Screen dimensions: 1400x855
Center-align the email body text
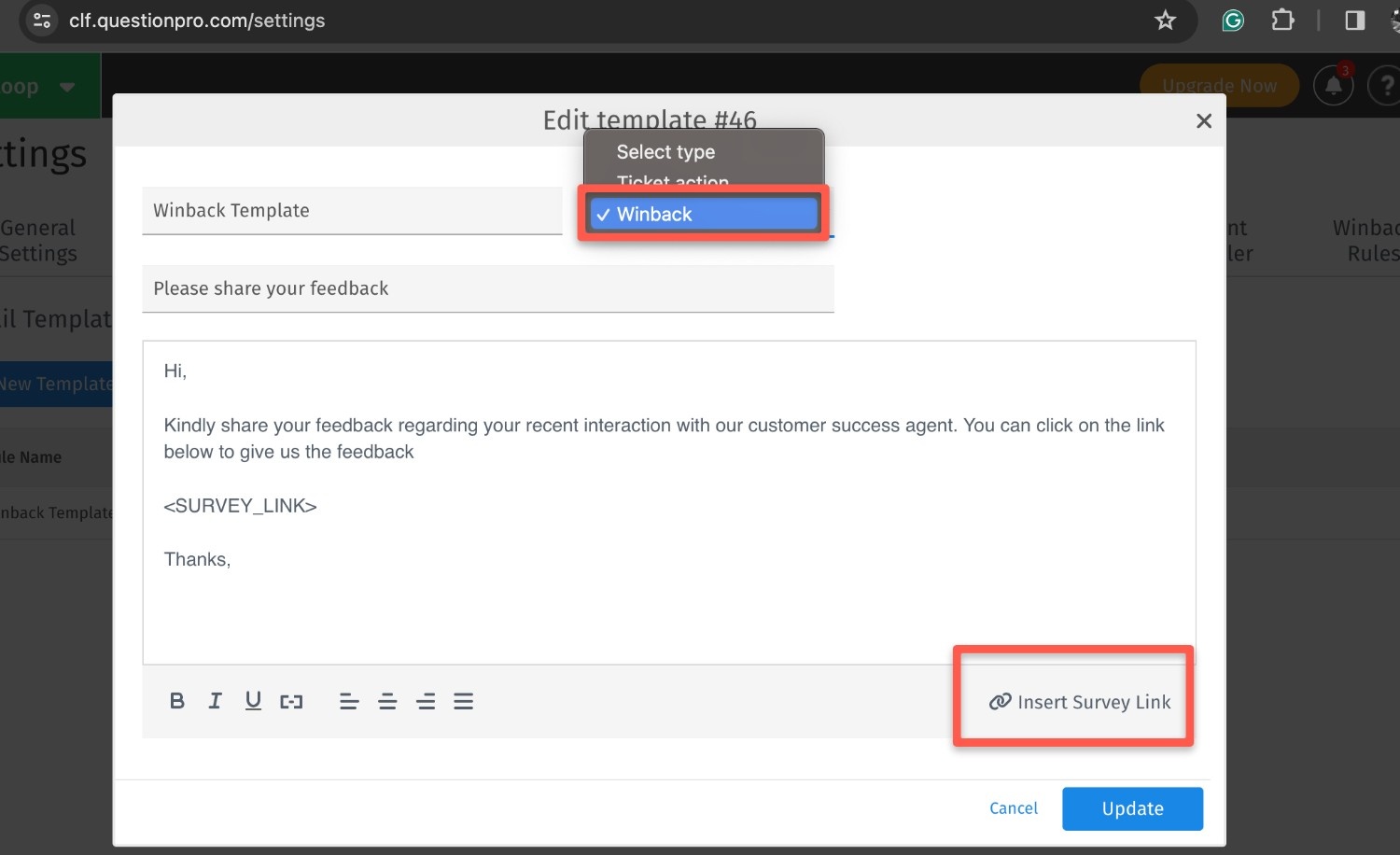point(387,701)
